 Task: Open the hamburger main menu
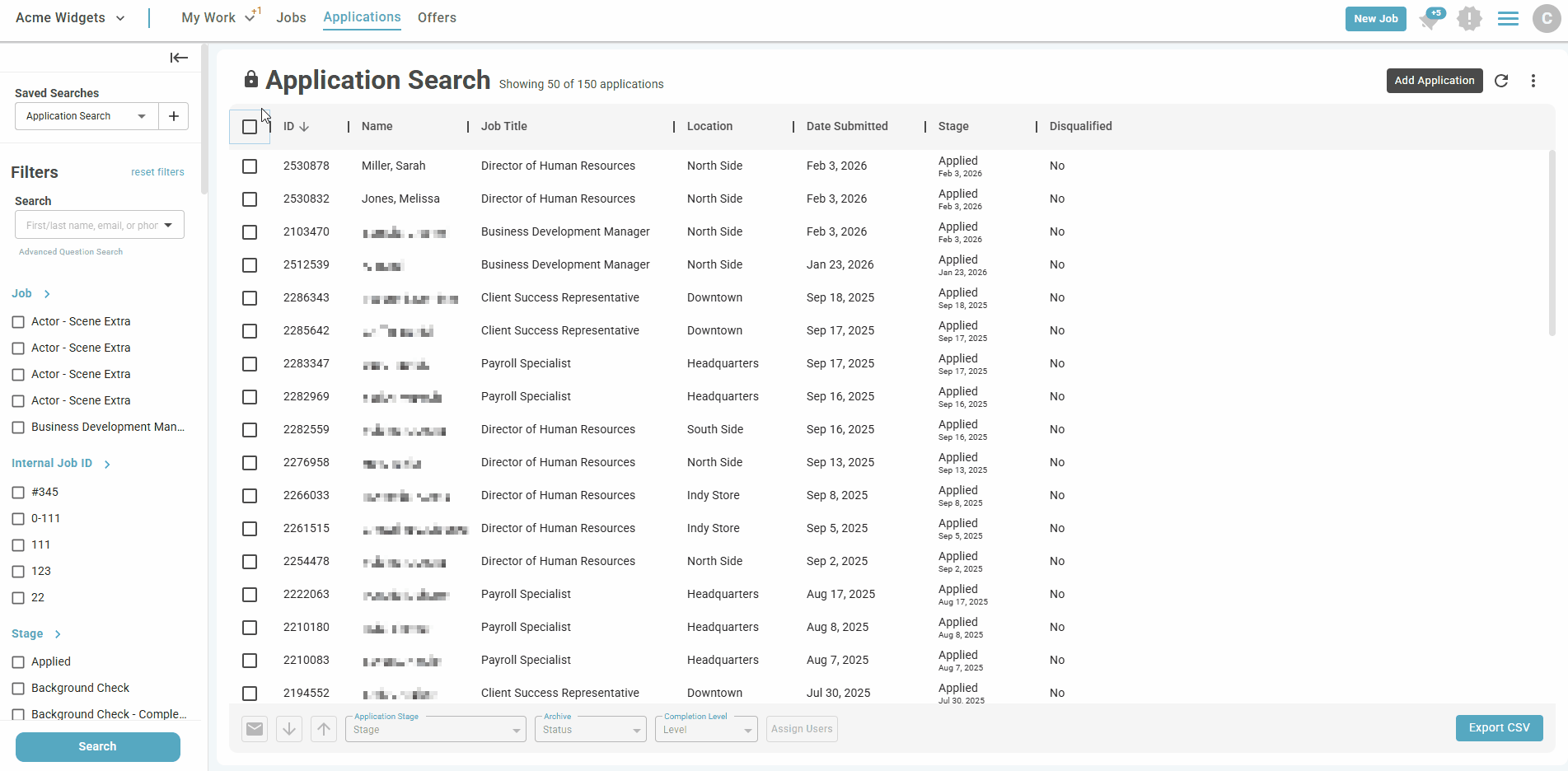1508,19
